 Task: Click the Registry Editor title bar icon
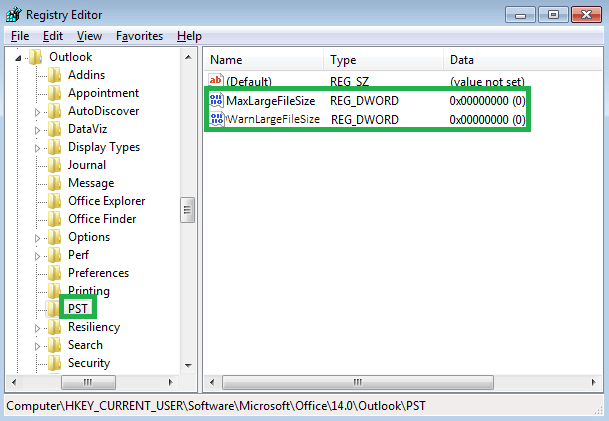[x=14, y=15]
